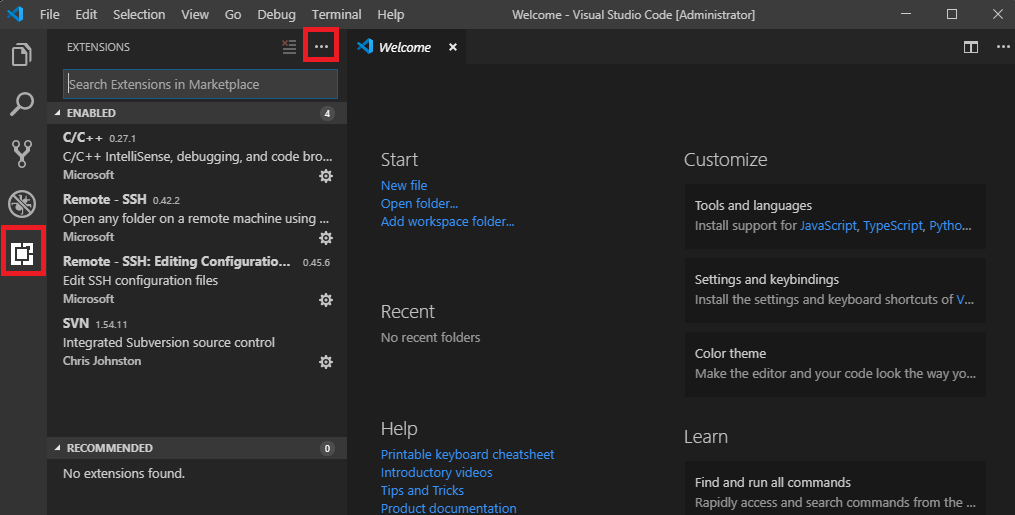Click Find and run all commands card
Viewport: 1015px width, 515px height.
click(x=835, y=488)
